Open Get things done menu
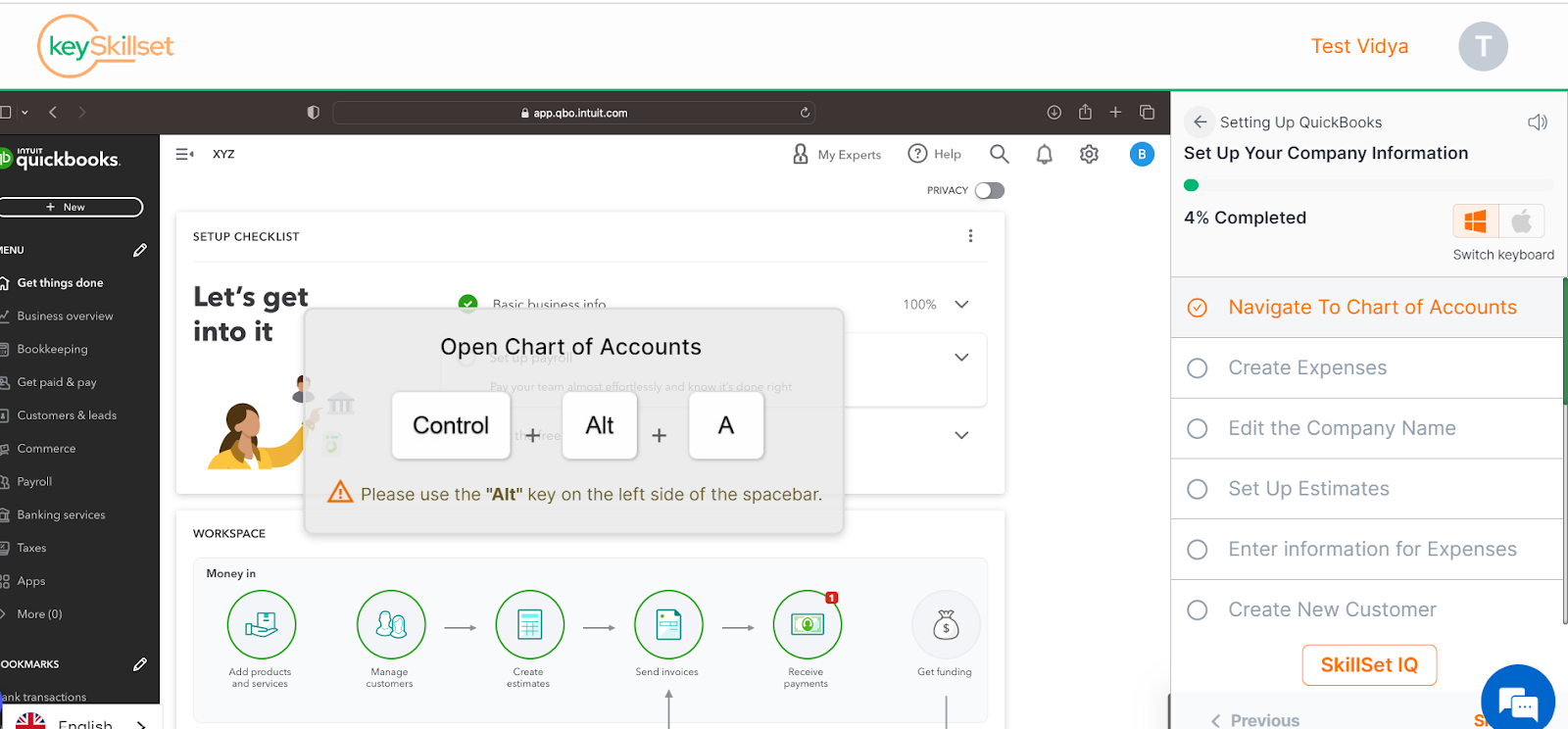This screenshot has width=1568, height=729. (x=60, y=283)
